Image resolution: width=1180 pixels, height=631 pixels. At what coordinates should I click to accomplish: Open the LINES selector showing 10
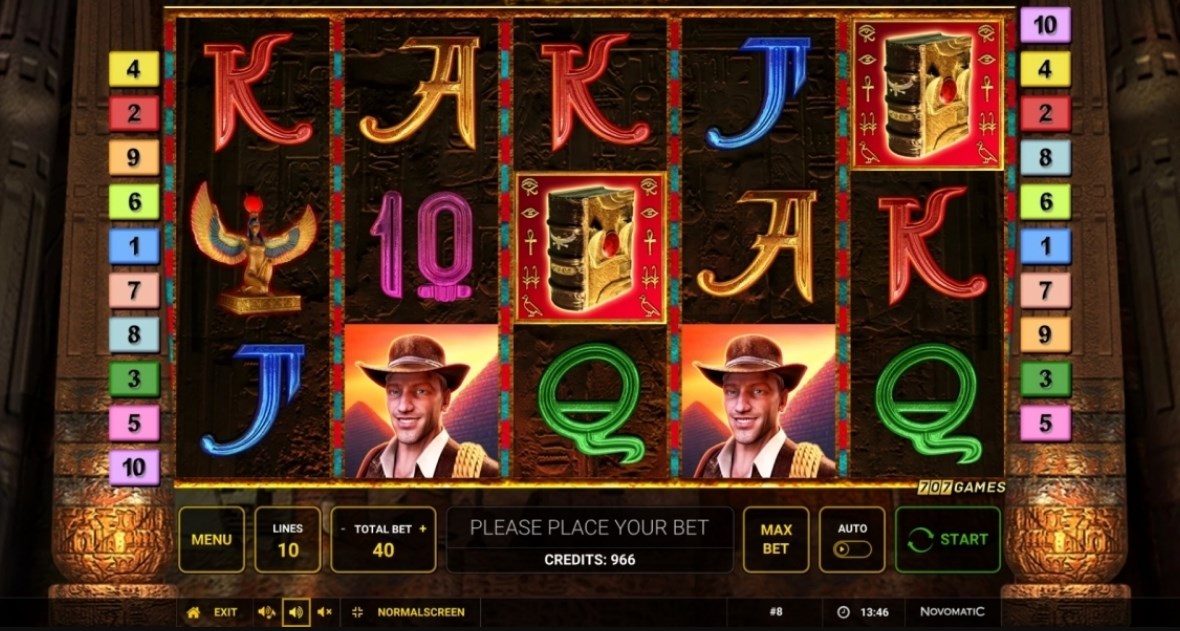click(287, 539)
